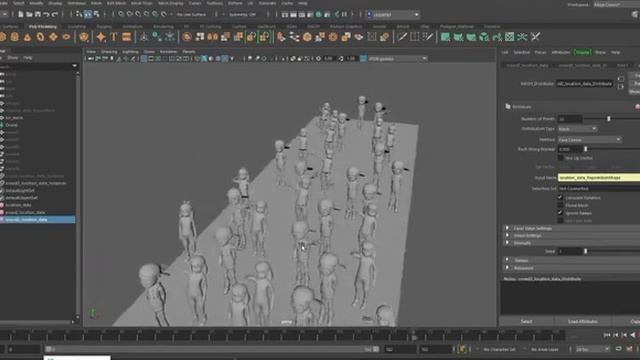Toggle the Use Up Vector checkbox
The width and height of the screenshot is (640, 360).
click(x=560, y=158)
